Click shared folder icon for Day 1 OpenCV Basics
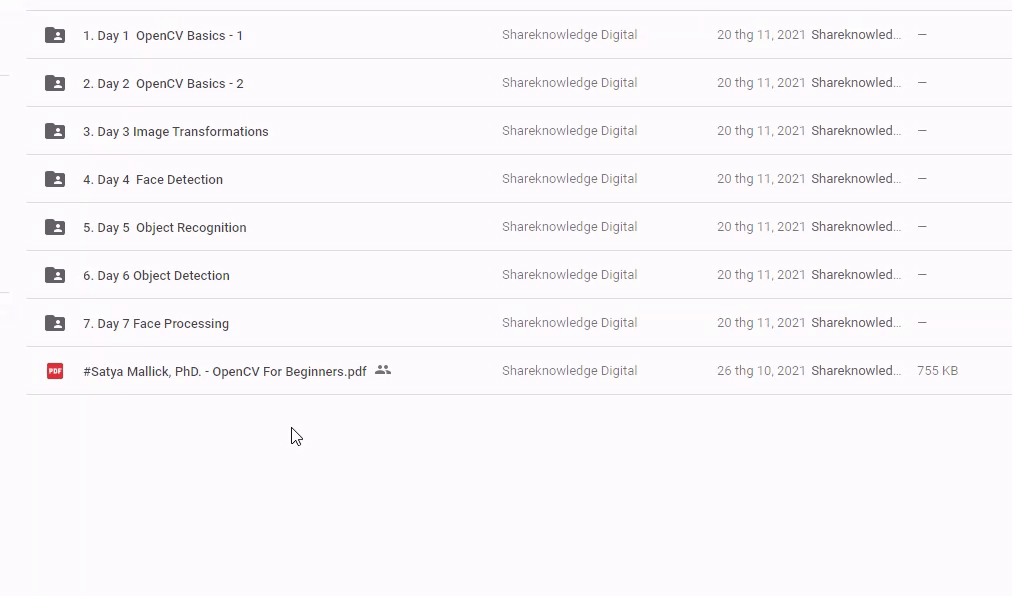The height and width of the screenshot is (596, 1012). tap(55, 35)
